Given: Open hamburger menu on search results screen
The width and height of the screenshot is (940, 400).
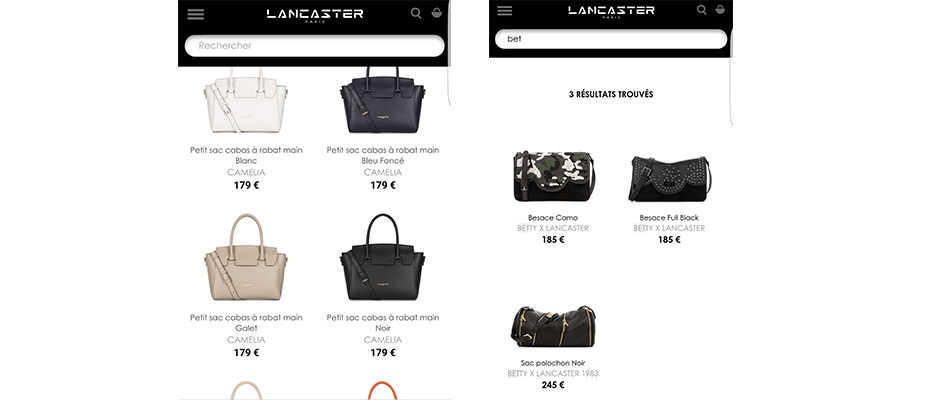Looking at the screenshot, I should coord(505,11).
